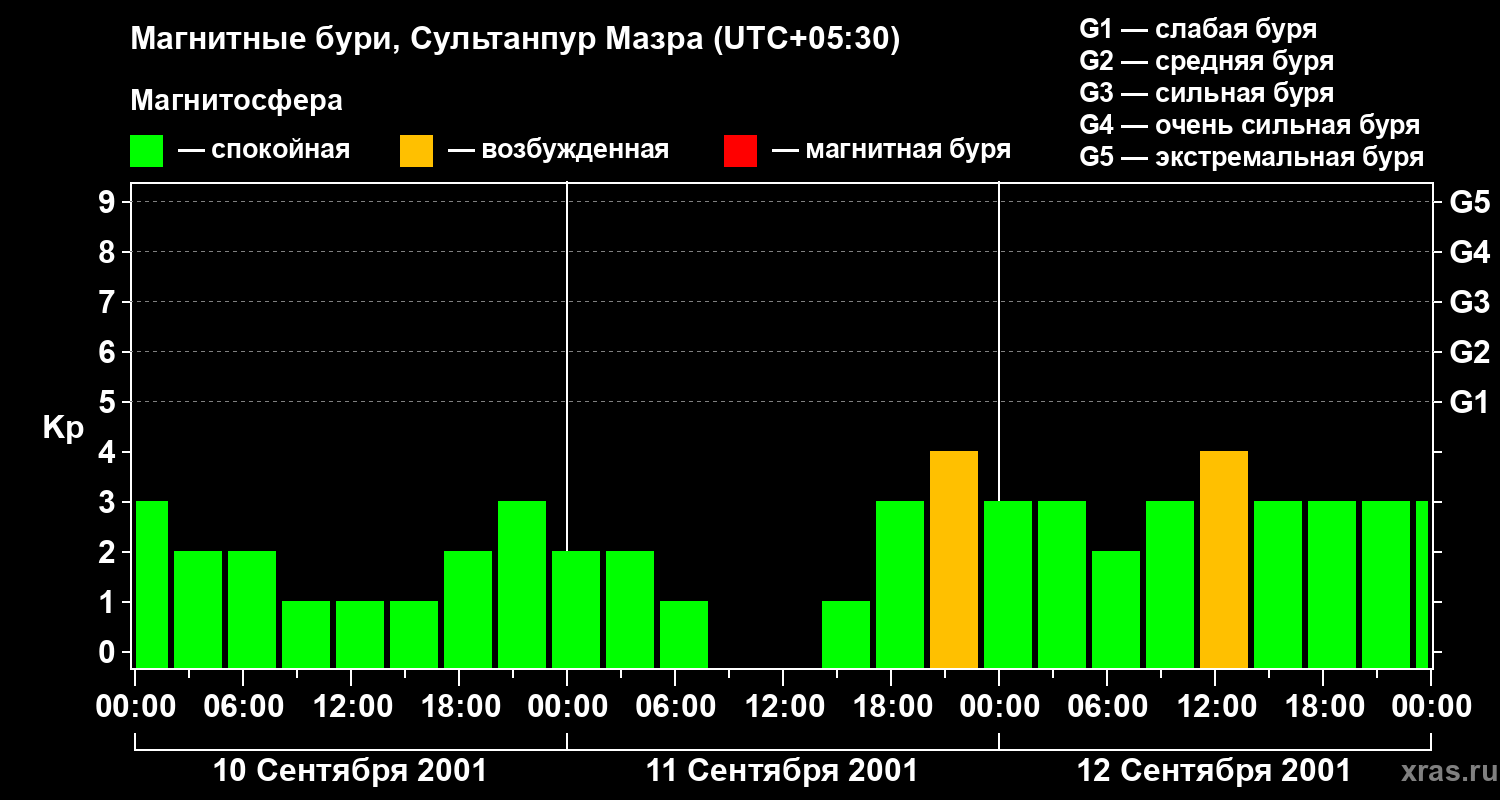1500x800 pixels.
Task: Click 'G1 — слабая буря' legend line
Action: tap(1198, 29)
